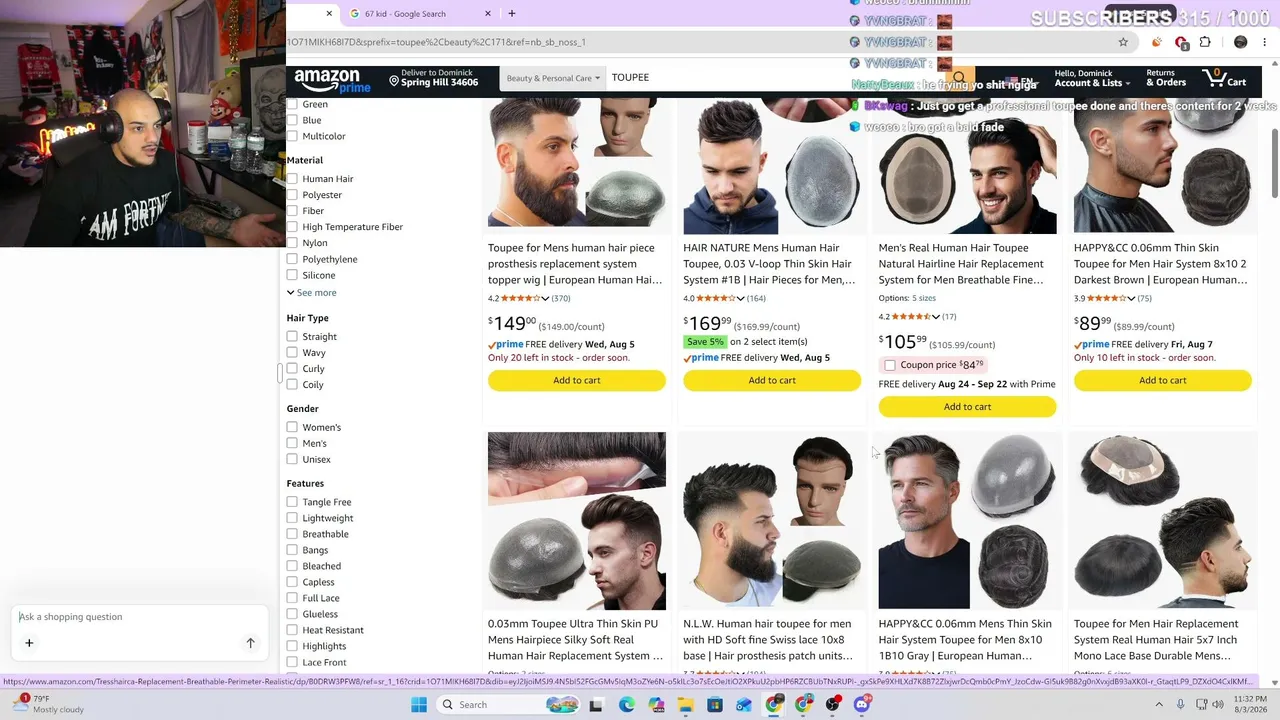Open the HAPPY&CC gray-haired man product thumbnail
This screenshot has width=1280, height=720.
(x=967, y=521)
